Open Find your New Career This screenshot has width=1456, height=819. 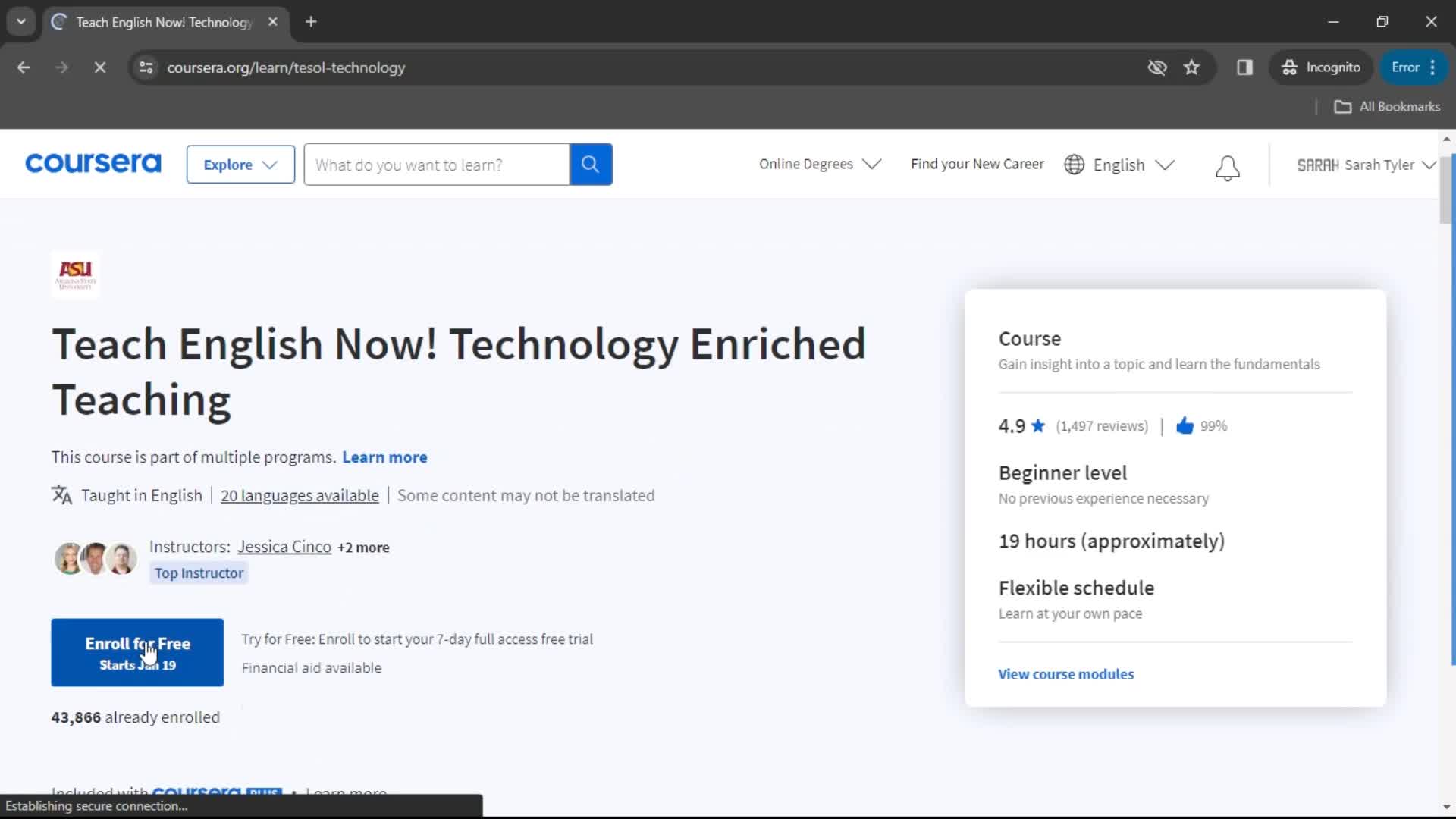coord(977,164)
